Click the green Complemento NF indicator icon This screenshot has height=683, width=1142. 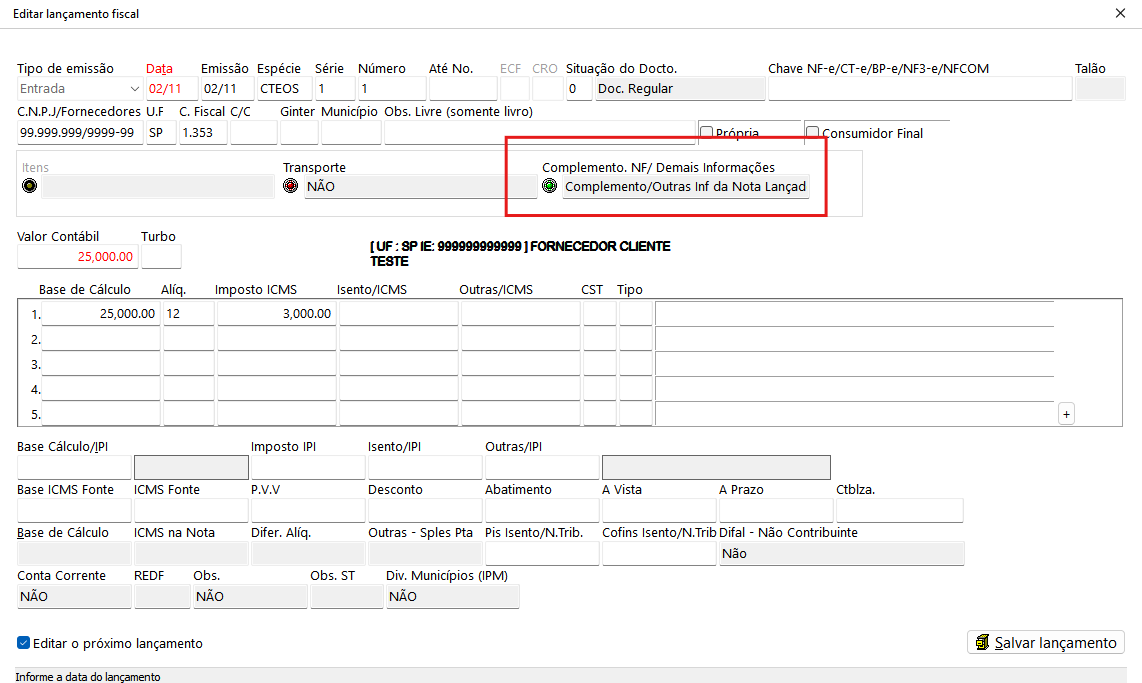point(549,186)
